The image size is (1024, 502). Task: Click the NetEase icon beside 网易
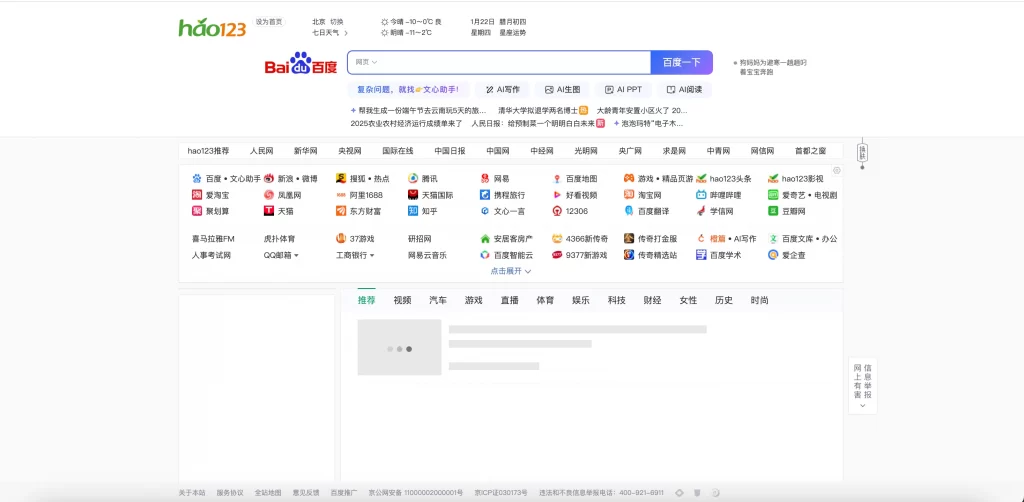pyautogui.click(x=485, y=178)
